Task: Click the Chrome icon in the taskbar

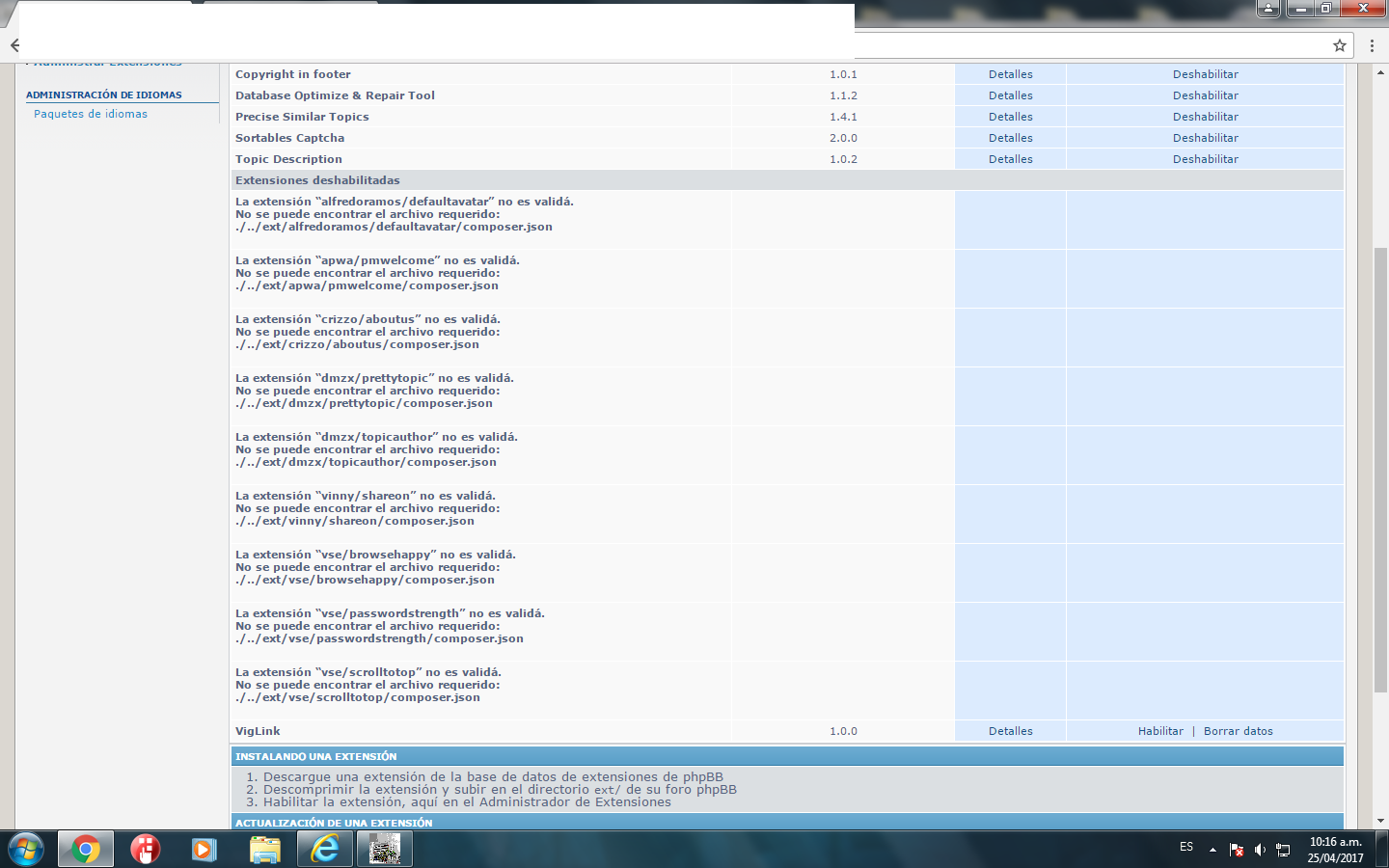Action: point(85,849)
